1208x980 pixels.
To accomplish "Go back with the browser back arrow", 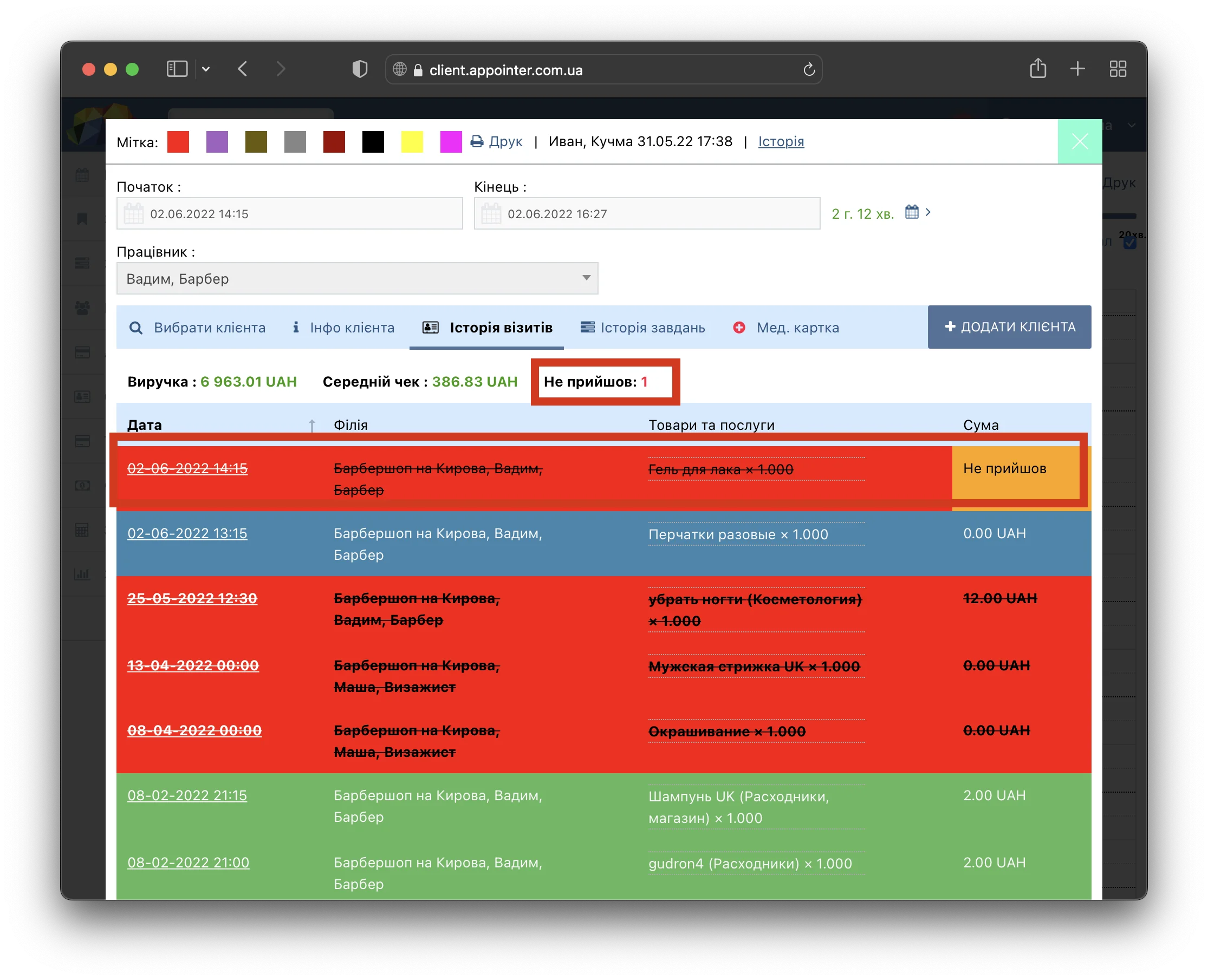I will [x=243, y=69].
